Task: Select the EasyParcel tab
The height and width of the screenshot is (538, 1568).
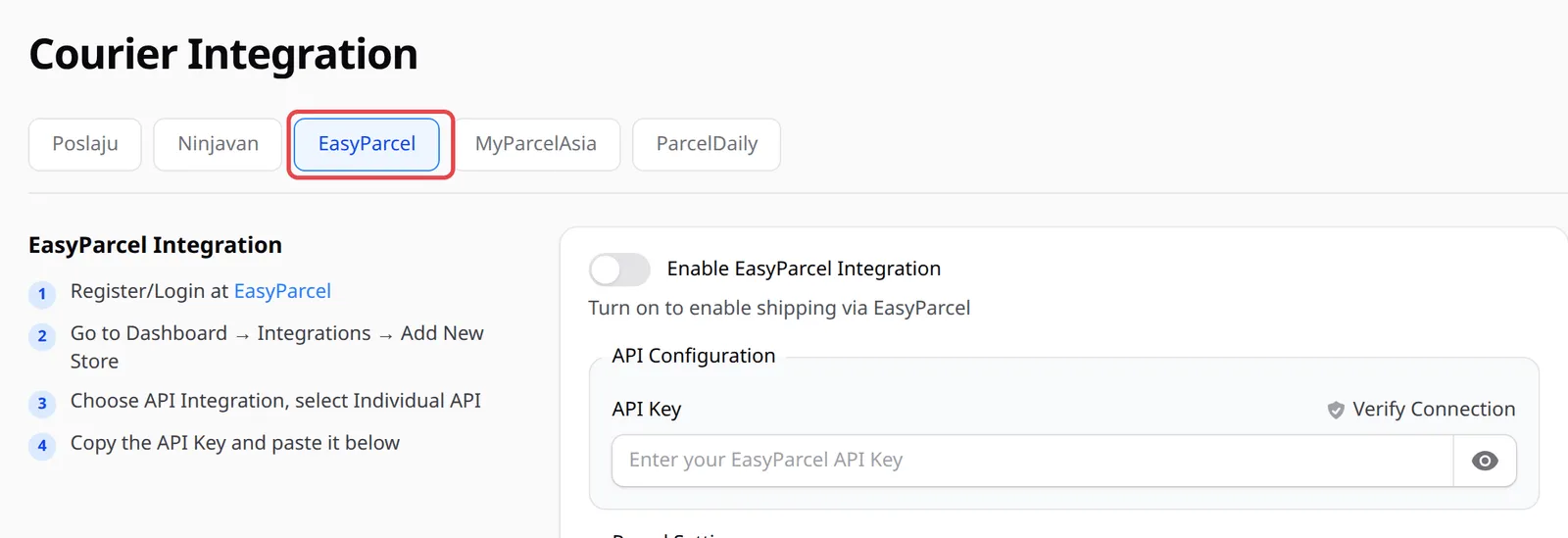Action: [x=367, y=144]
